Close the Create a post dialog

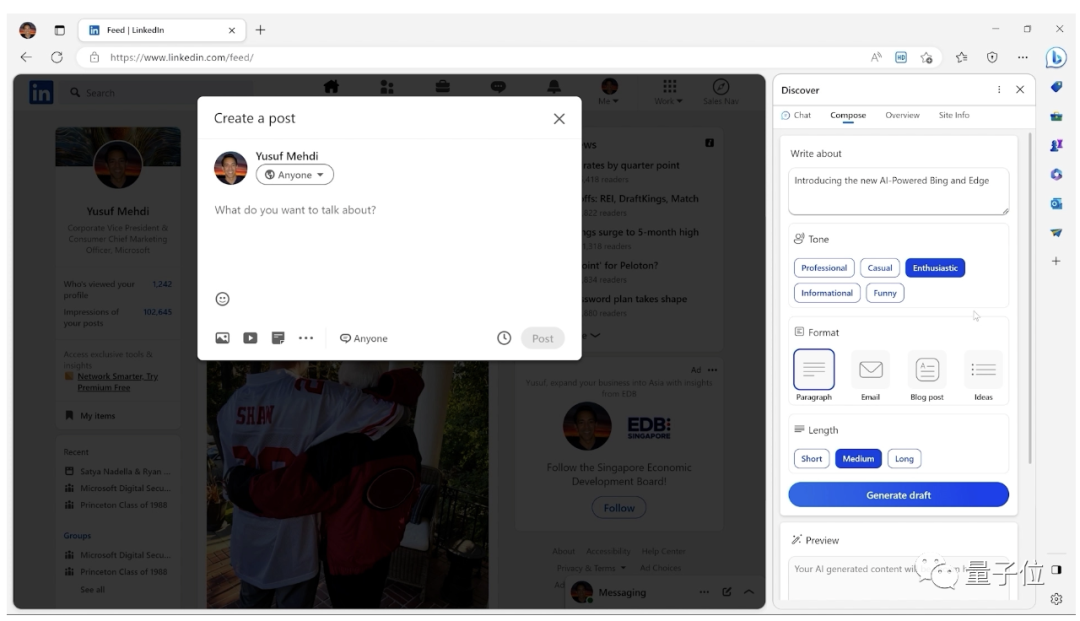pos(559,118)
